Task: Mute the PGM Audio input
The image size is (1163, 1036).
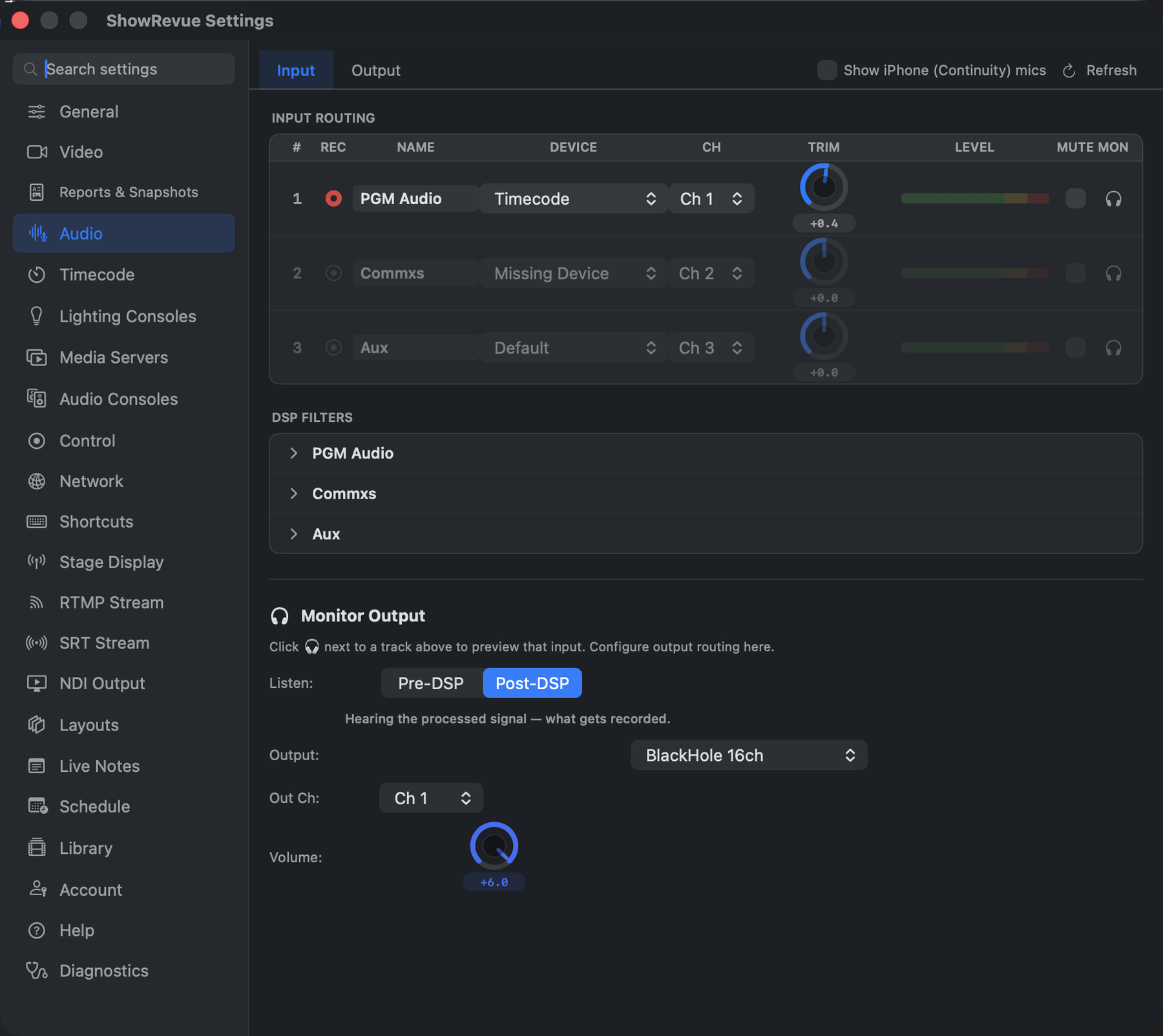Action: coord(1075,198)
